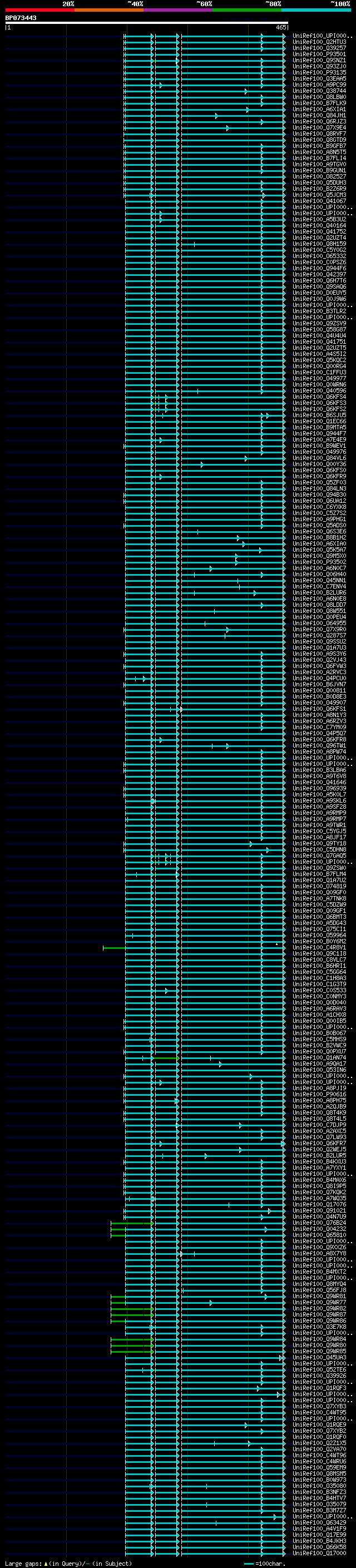Select the UniRef100_Q7X9E4 label
The width and height of the screenshot is (356, 1568).
[x=319, y=128]
